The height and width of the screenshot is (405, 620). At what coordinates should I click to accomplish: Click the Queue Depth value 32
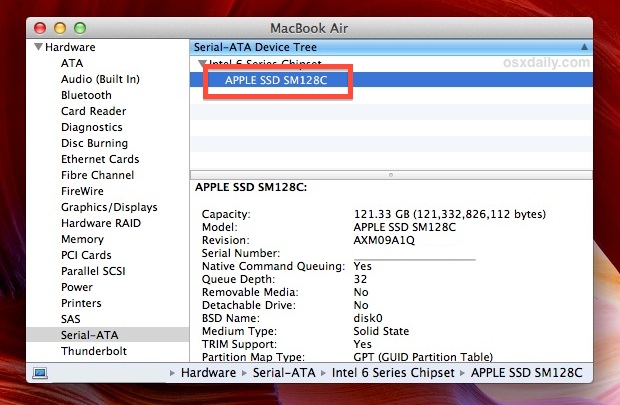(x=360, y=279)
